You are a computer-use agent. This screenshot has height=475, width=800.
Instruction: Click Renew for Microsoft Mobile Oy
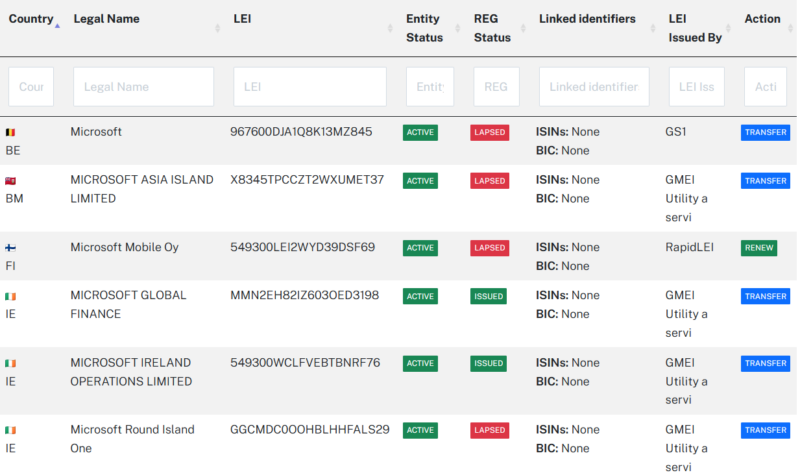[x=759, y=248]
